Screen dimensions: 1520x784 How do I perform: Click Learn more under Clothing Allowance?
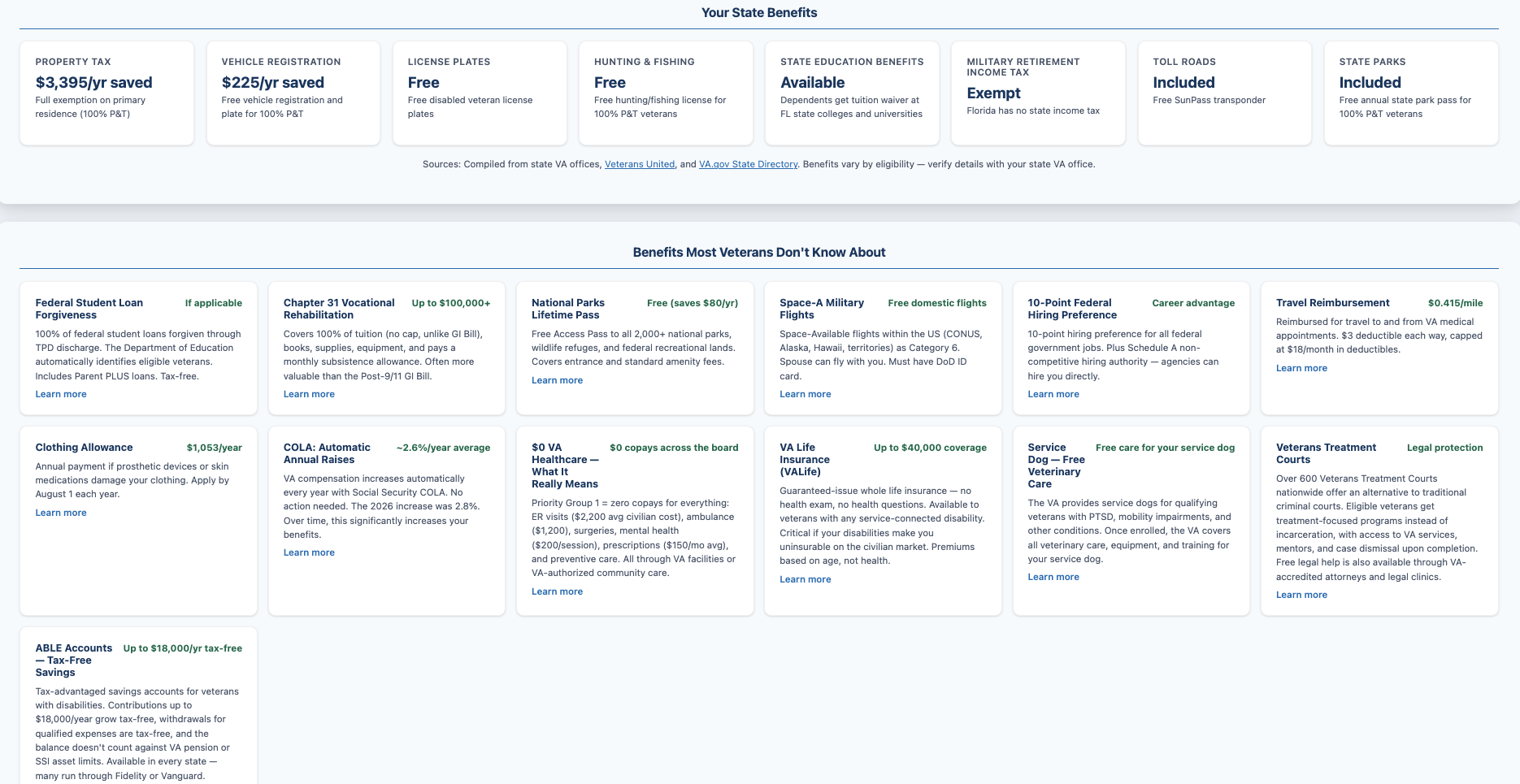(x=61, y=513)
